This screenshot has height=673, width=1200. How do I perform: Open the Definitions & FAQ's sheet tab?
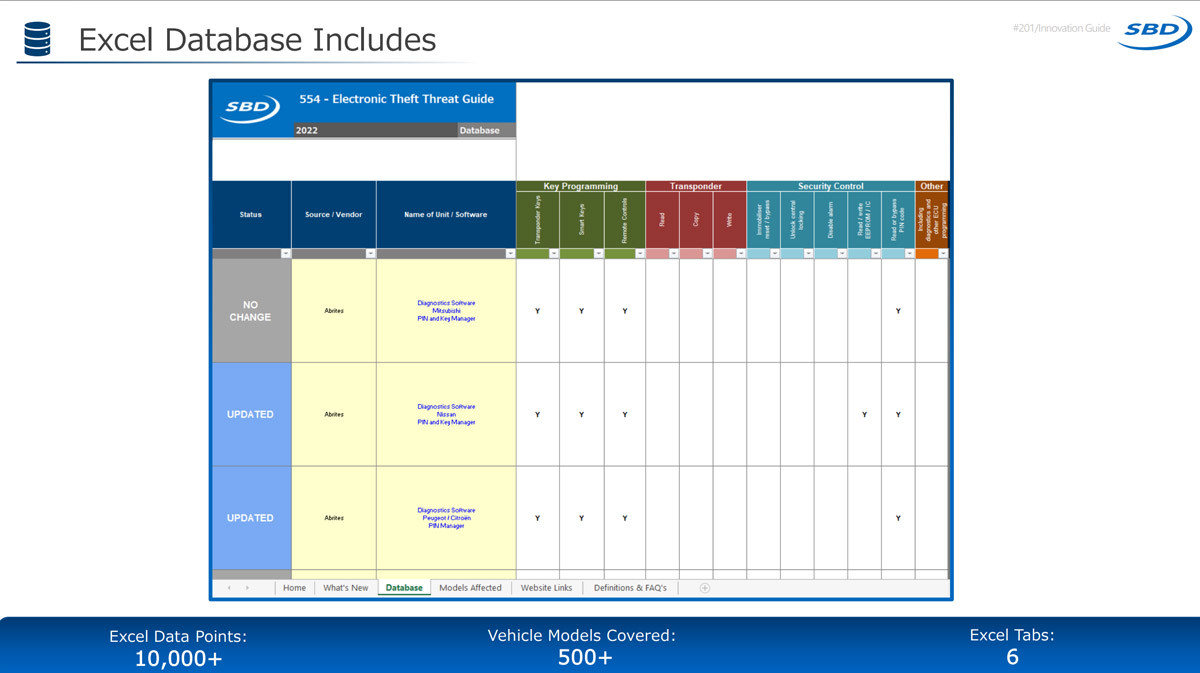coord(630,588)
